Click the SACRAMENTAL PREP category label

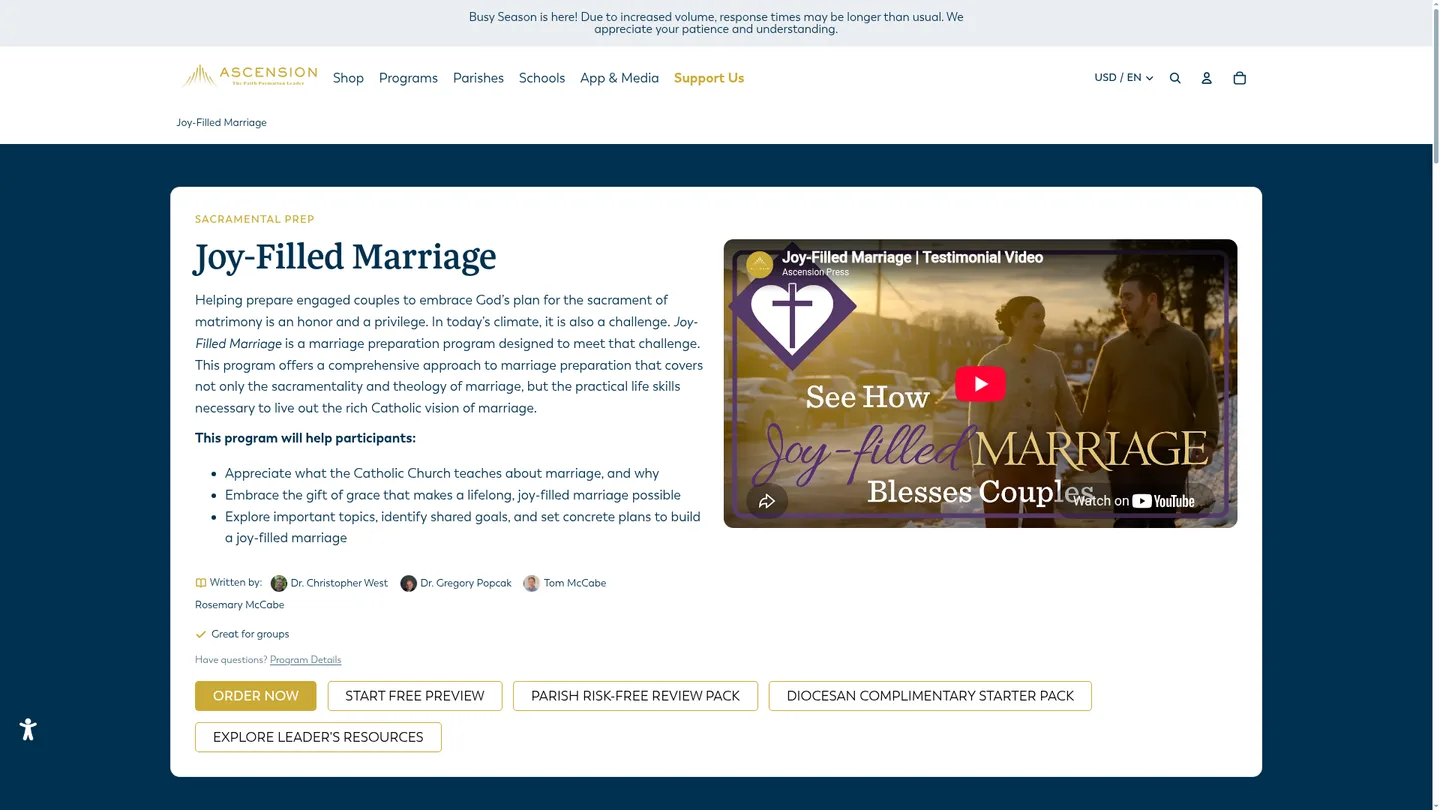[255, 219]
